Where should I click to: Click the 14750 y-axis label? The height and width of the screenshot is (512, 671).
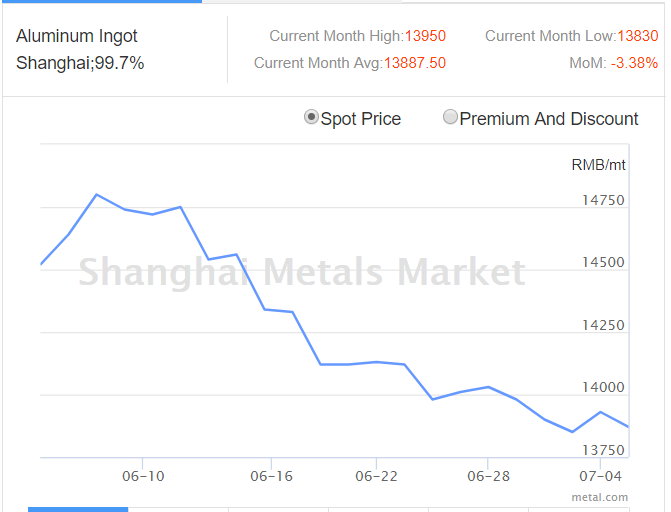603,200
